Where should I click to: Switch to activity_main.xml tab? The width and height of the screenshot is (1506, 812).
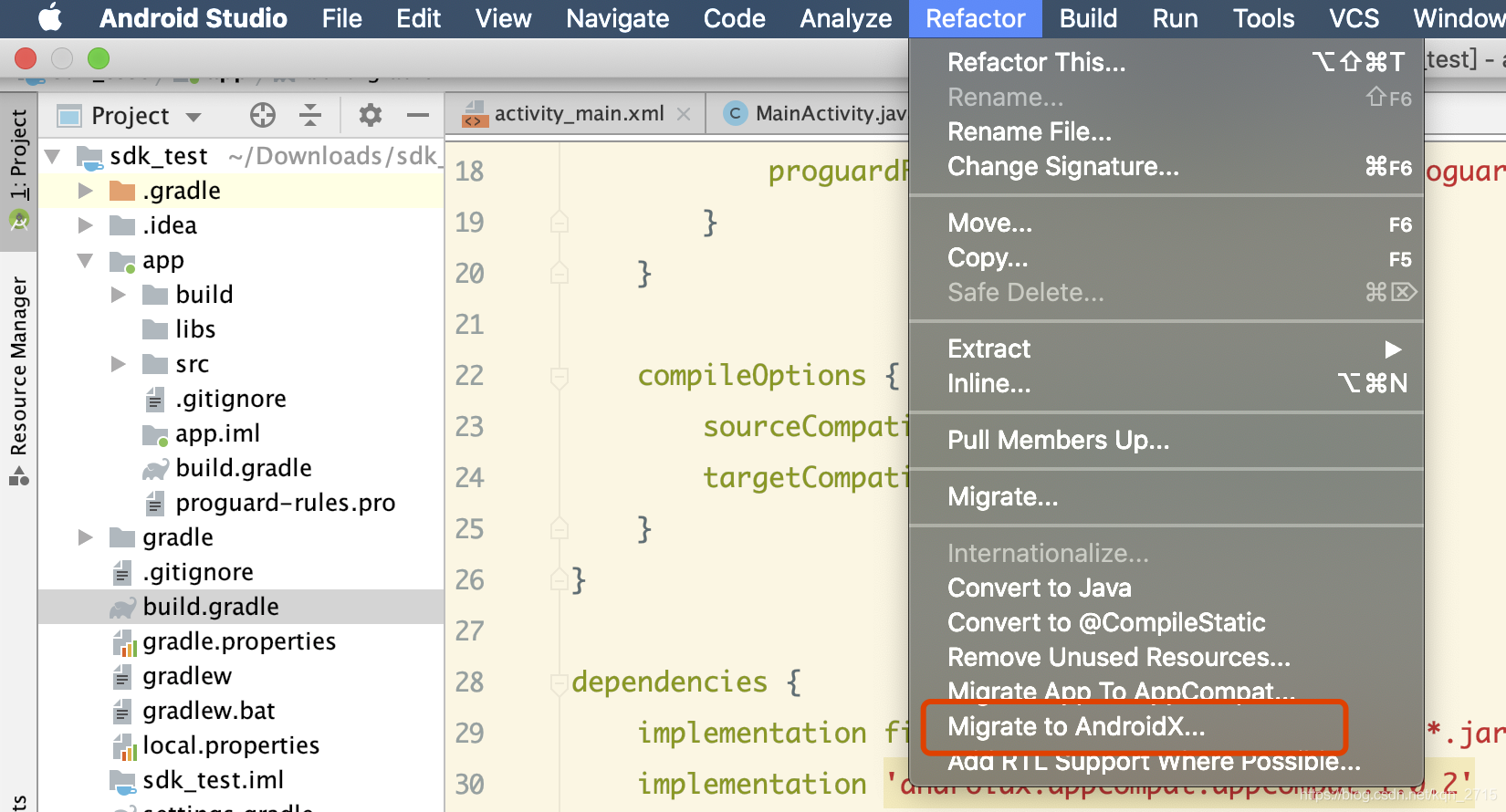point(577,114)
